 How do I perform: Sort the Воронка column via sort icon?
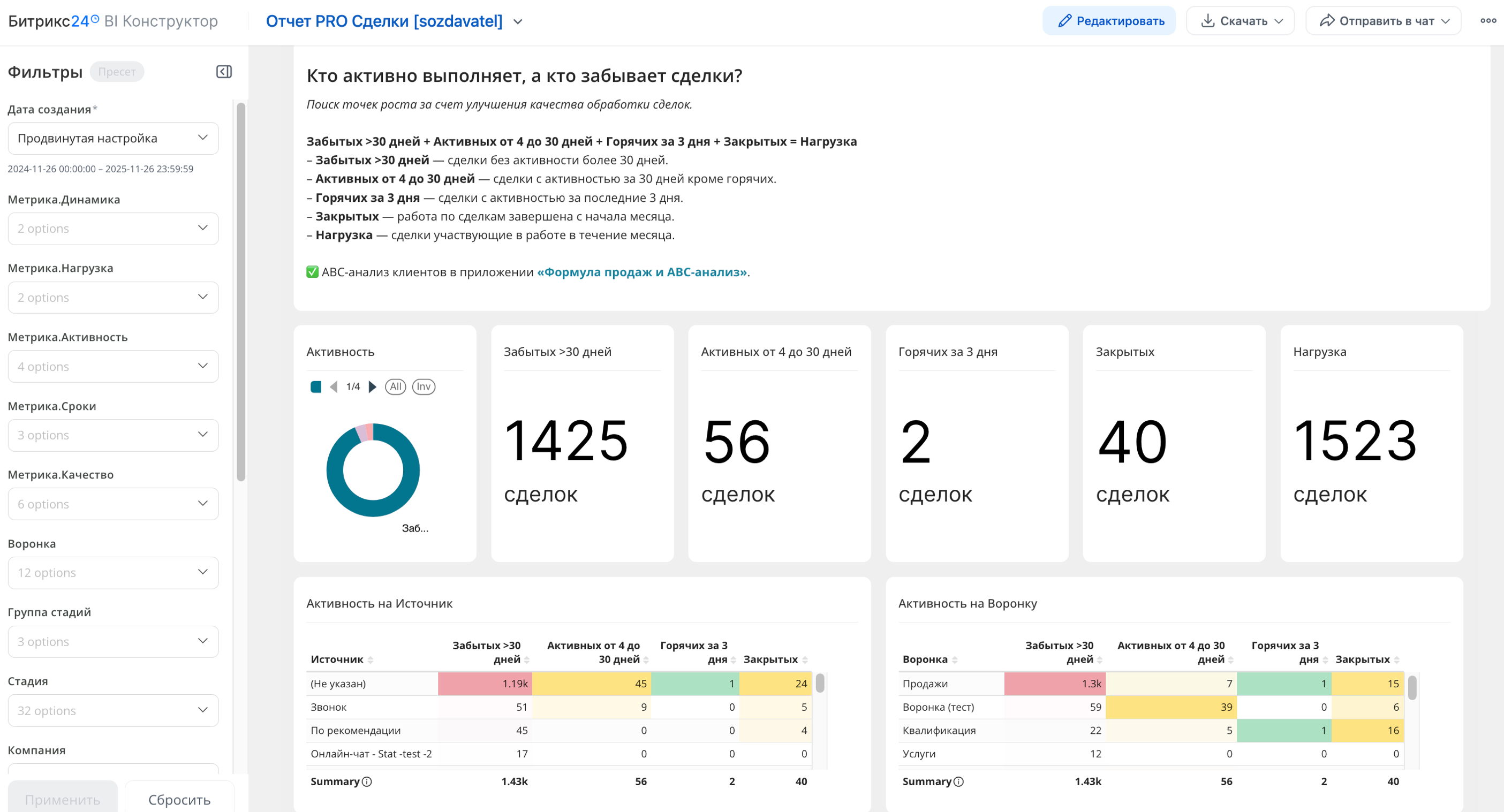(955, 659)
